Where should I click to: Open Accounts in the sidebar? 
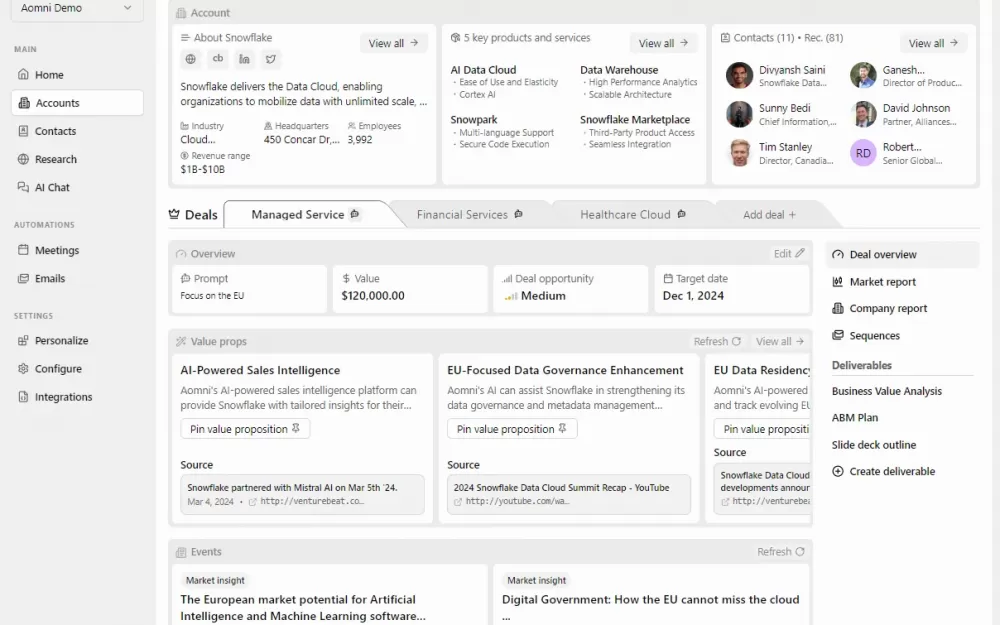tap(77, 103)
